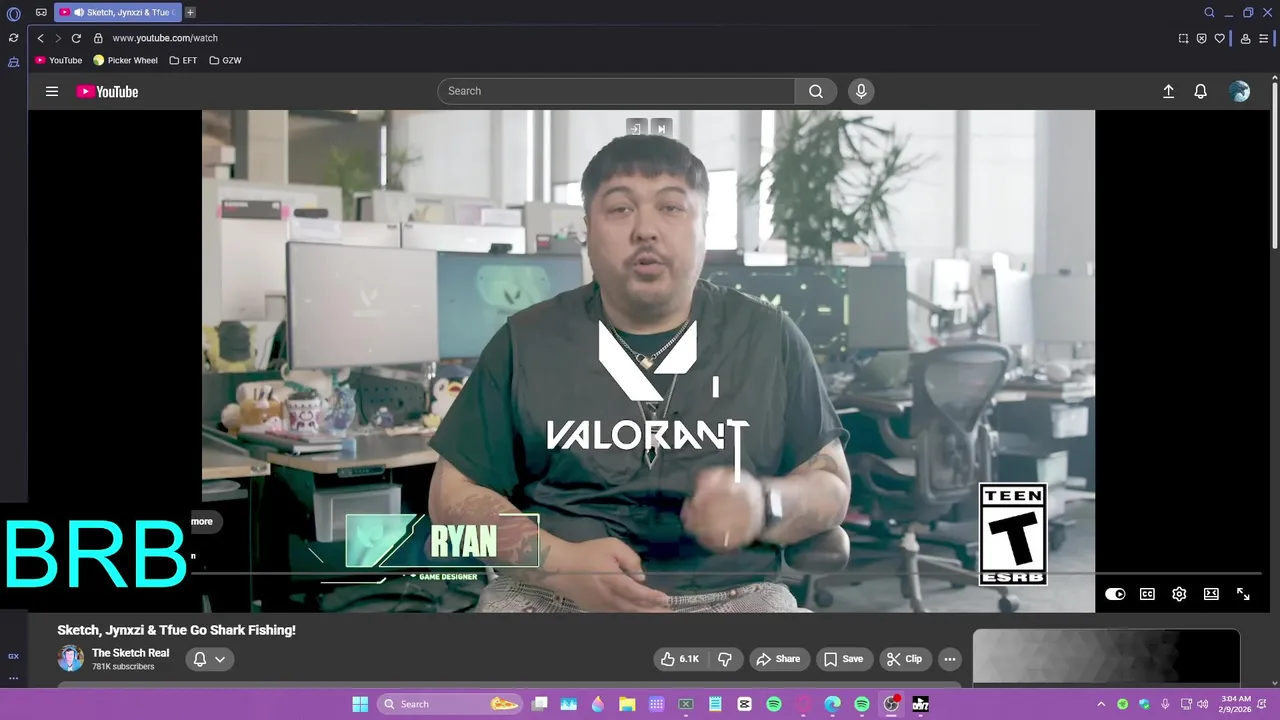Open the Microsoft Edge taskbar icon

(x=832, y=704)
